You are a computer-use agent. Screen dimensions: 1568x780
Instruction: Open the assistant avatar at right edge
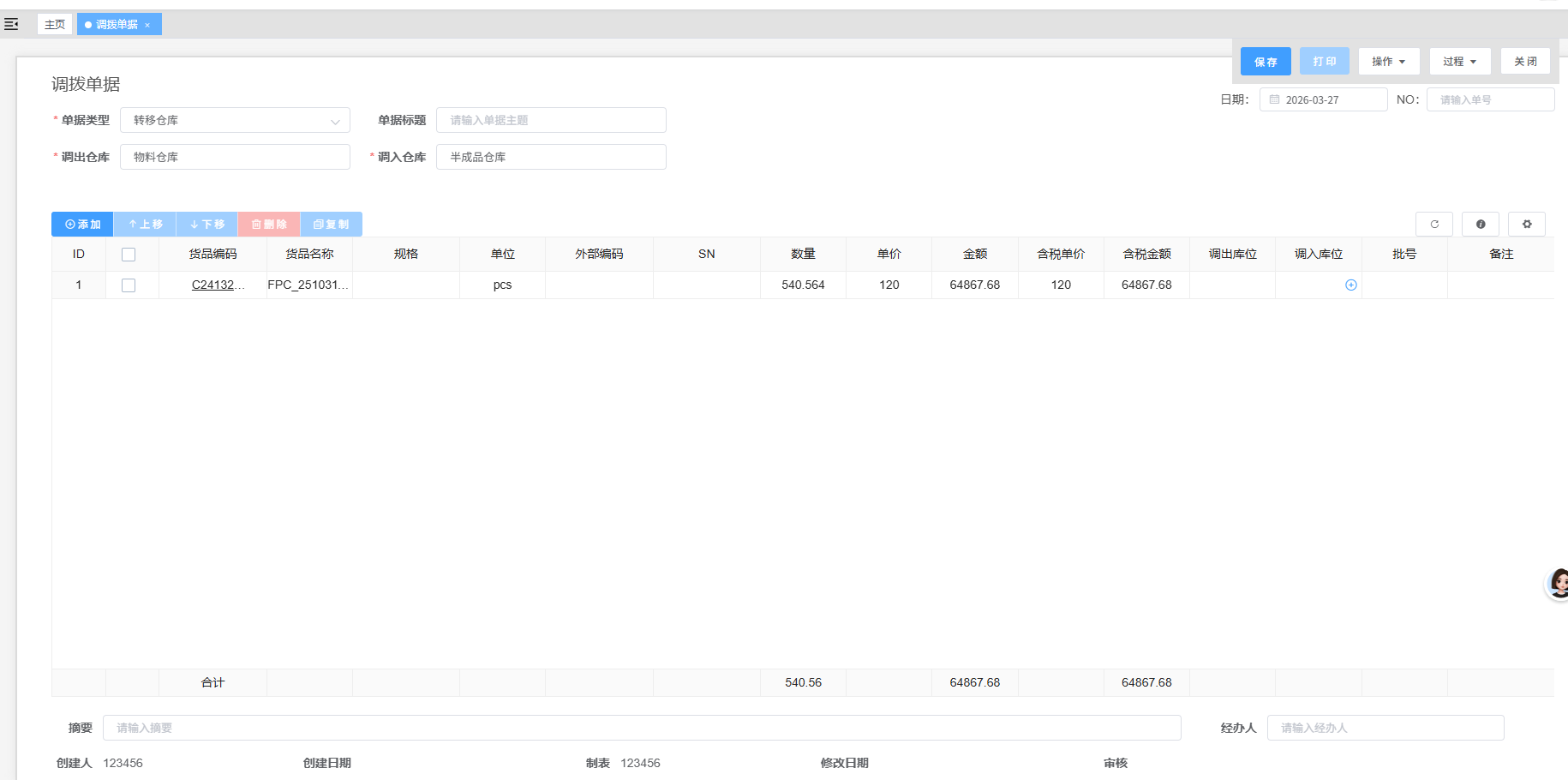[x=1558, y=583]
